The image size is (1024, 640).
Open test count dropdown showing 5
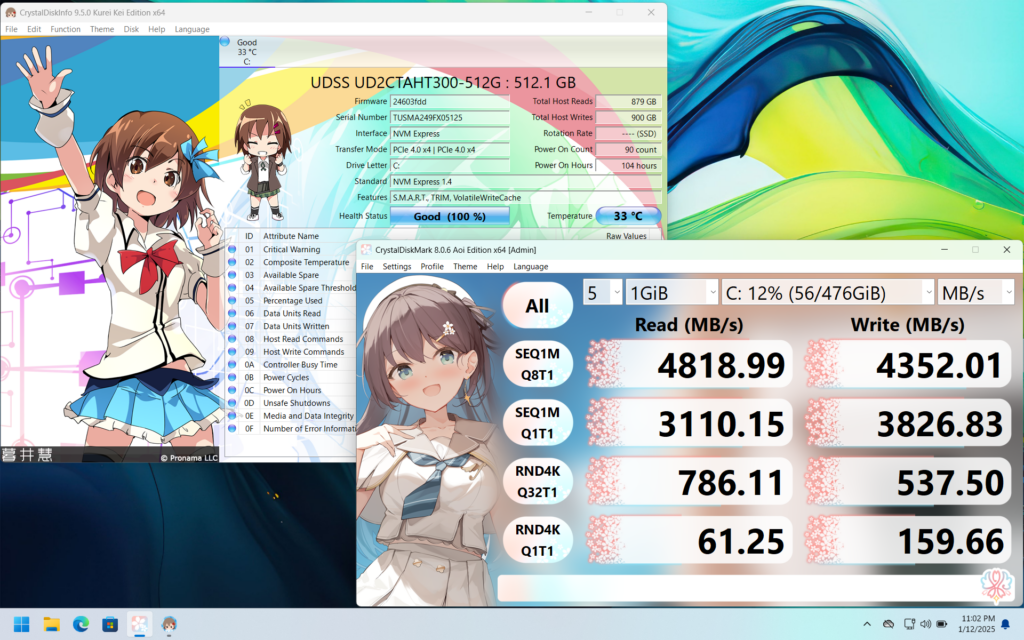pos(602,293)
